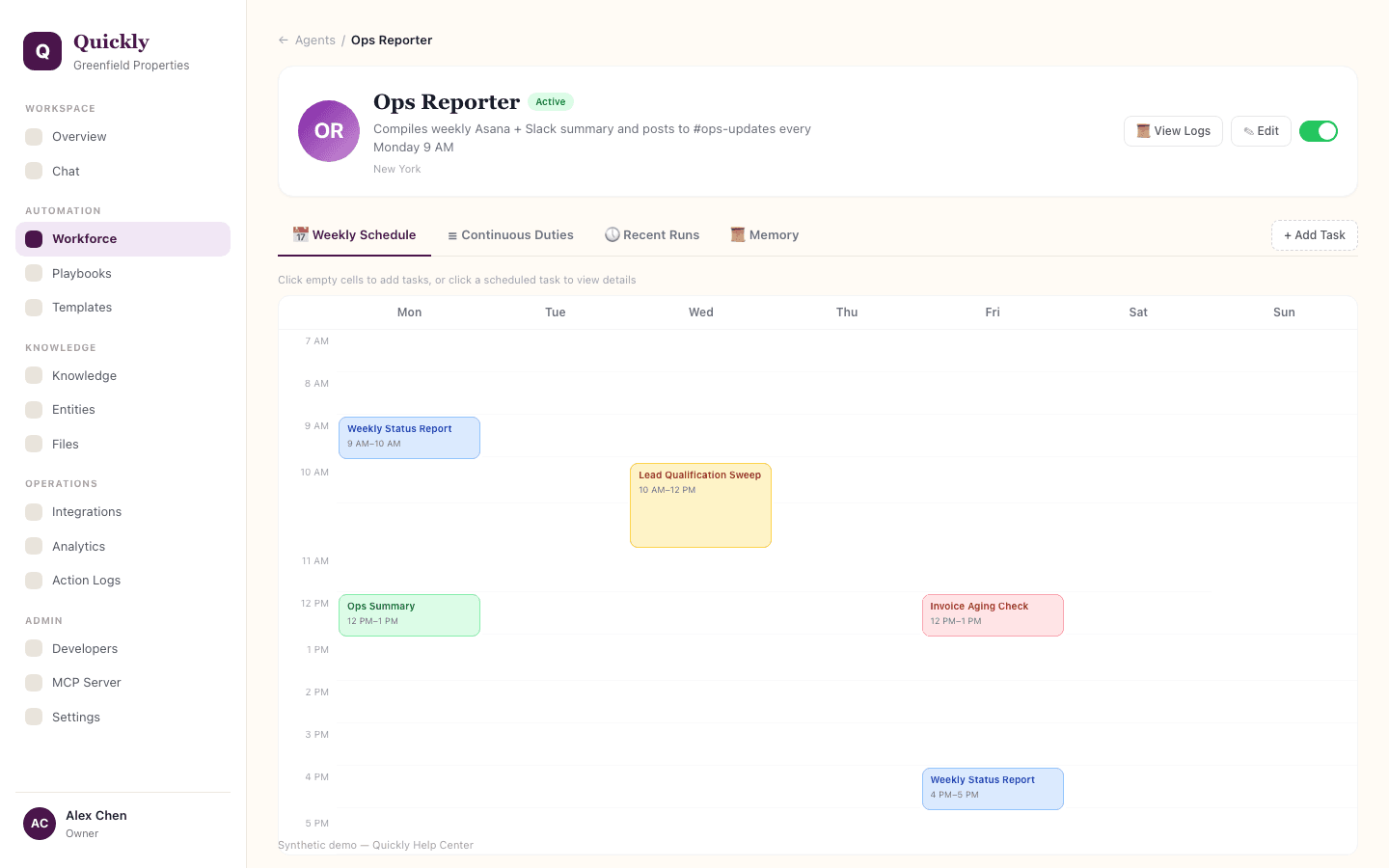Click the Active status badge
Screen dimensions: 1389x868
551,102
